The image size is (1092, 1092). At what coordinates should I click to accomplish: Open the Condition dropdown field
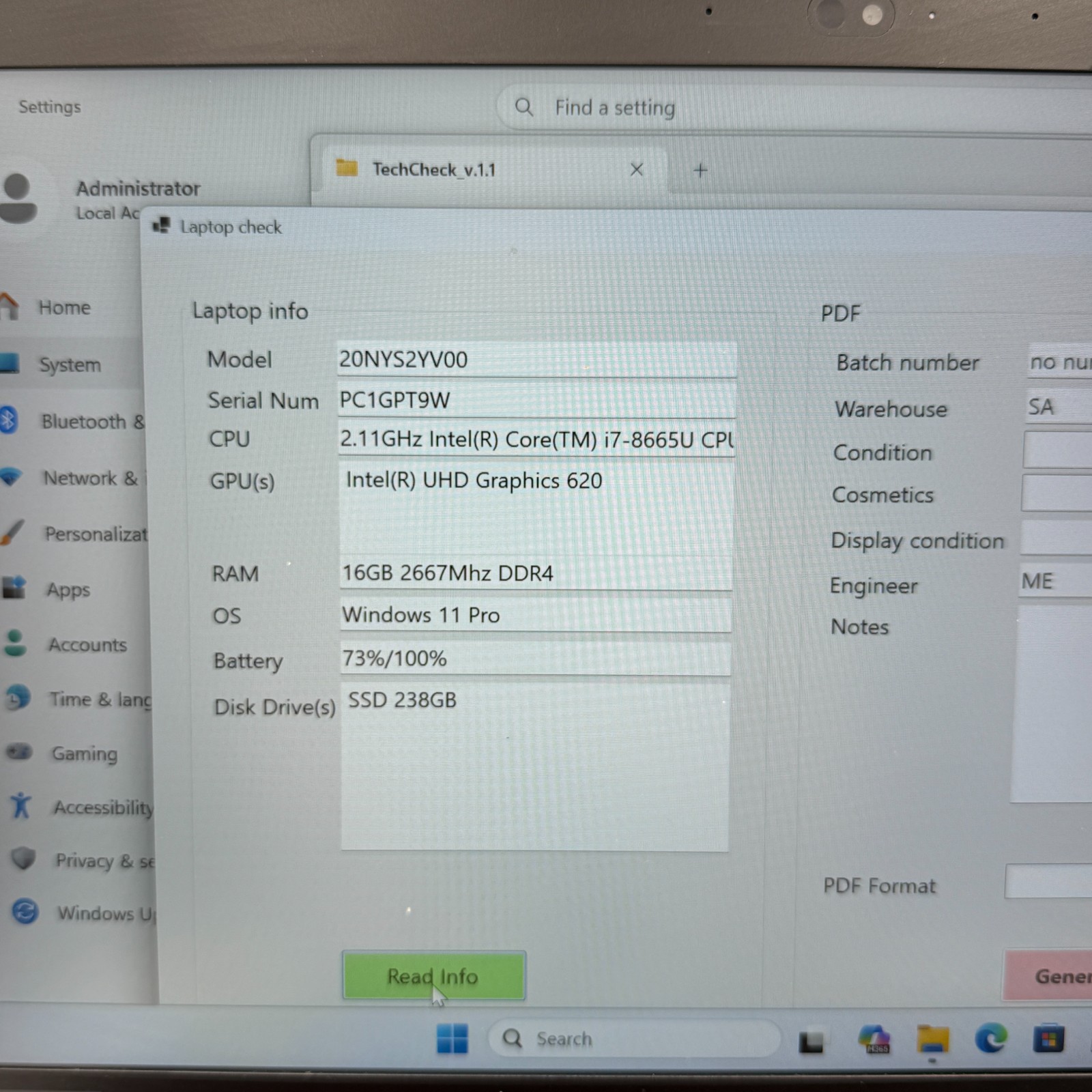1058,450
